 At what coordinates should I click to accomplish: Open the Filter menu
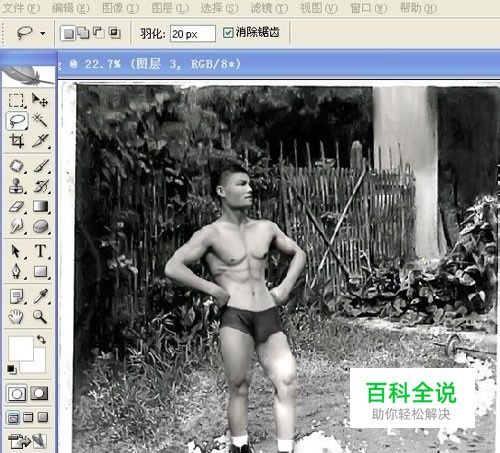(x=269, y=8)
